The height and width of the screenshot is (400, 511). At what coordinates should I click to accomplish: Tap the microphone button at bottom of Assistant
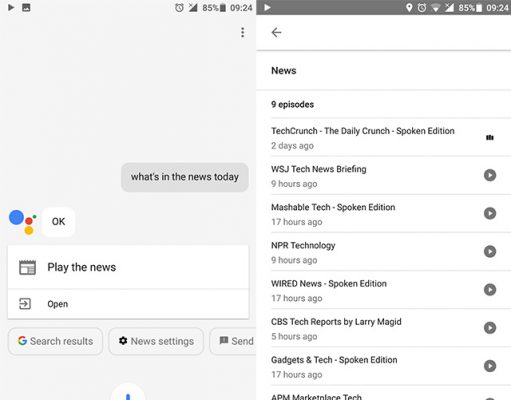point(128,393)
